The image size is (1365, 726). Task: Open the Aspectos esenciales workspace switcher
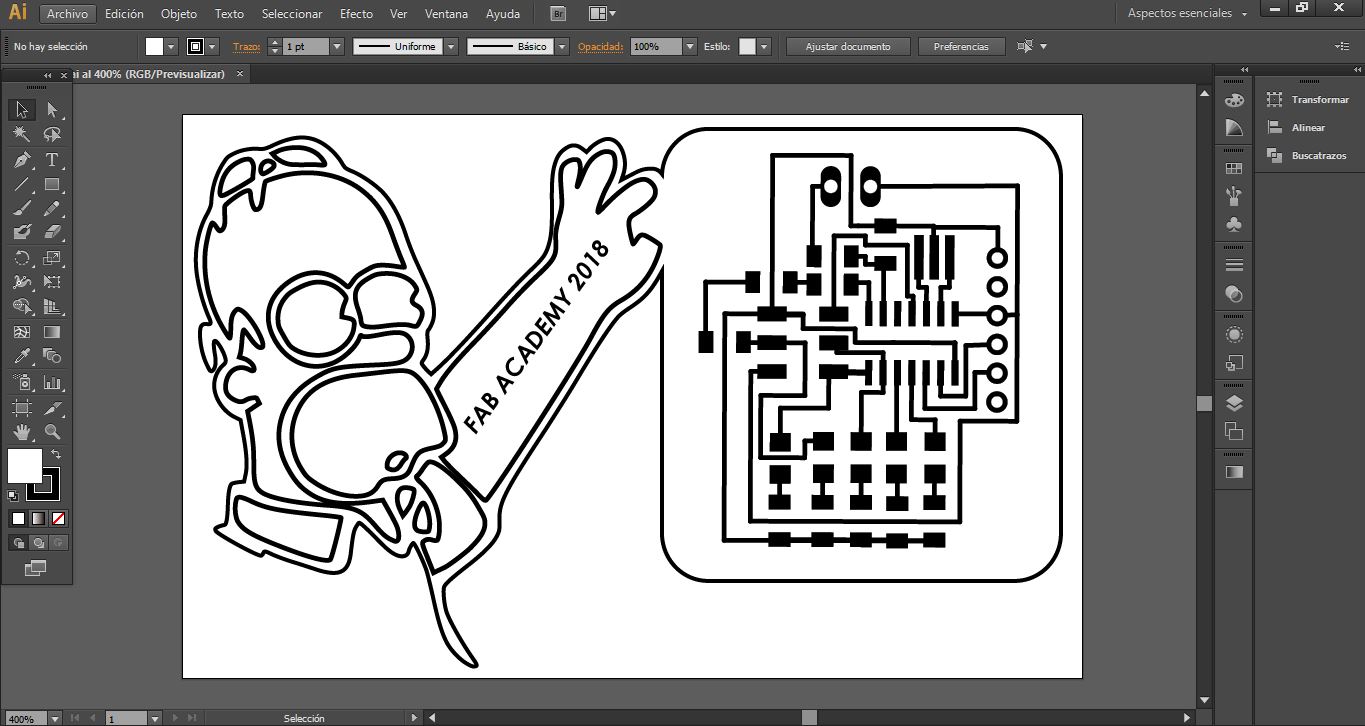click(x=1187, y=14)
